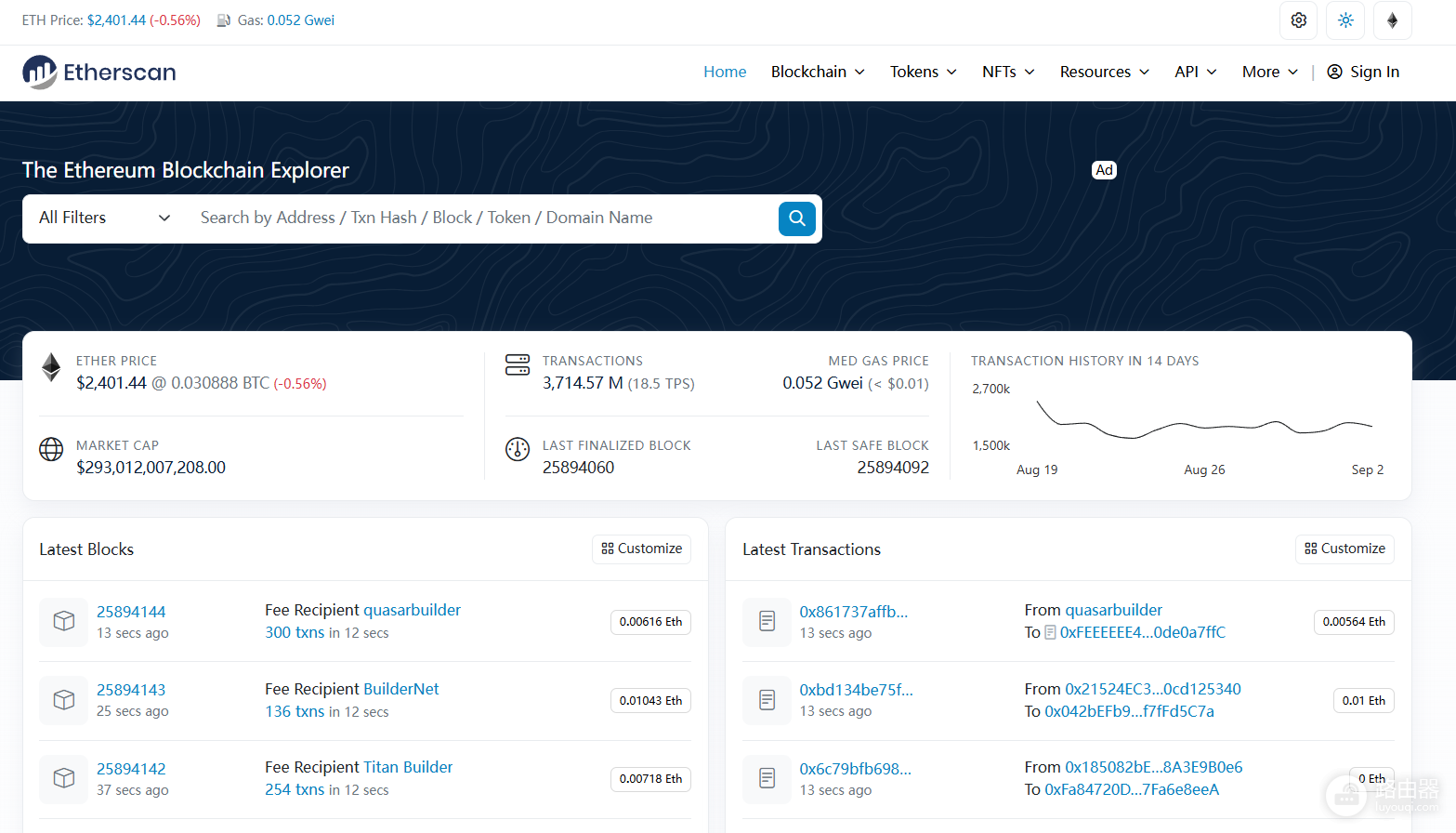Open recipient address 0xFEEEEEE4...0de0a7ffC
This screenshot has height=833, width=1456.
click(1143, 632)
